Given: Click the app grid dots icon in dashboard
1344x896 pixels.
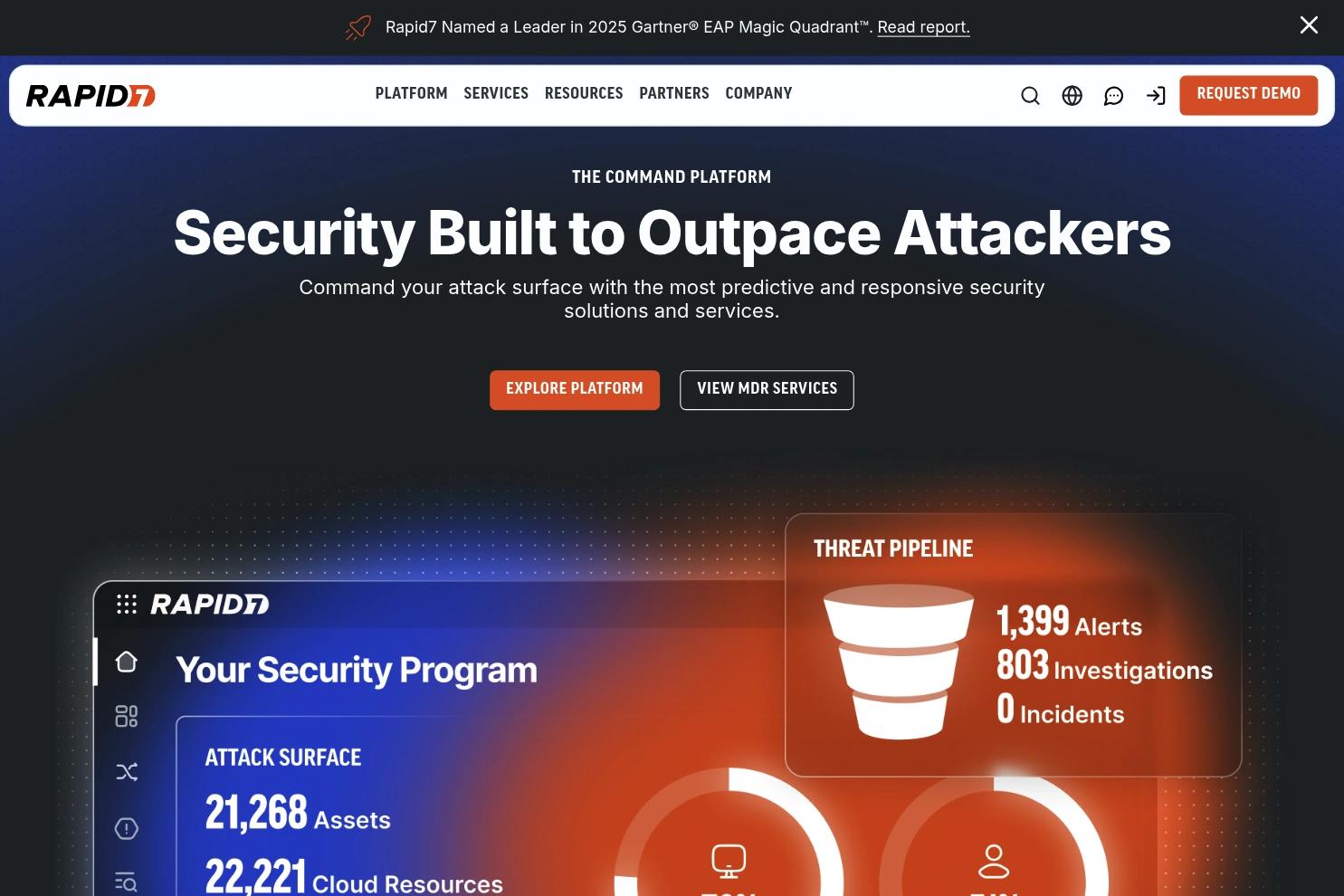Looking at the screenshot, I should coord(127,605).
